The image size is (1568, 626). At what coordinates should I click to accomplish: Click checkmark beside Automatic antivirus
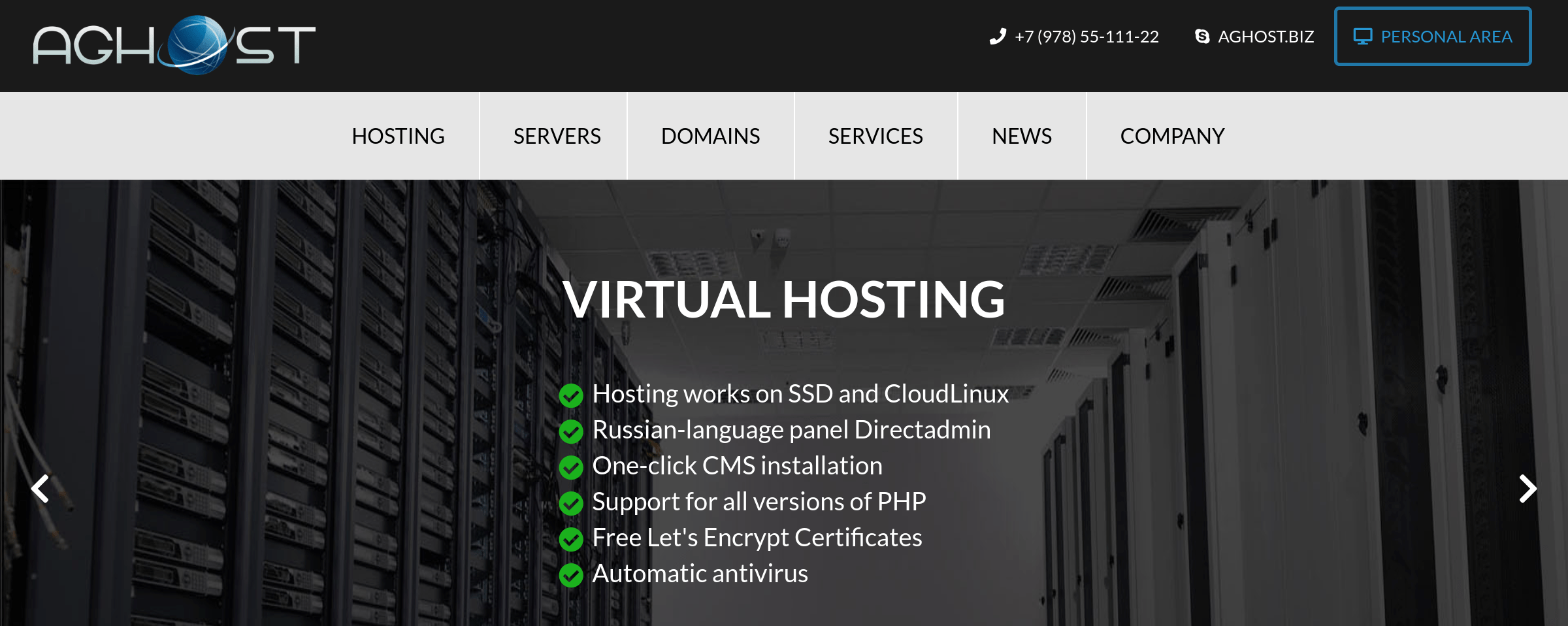(x=571, y=575)
